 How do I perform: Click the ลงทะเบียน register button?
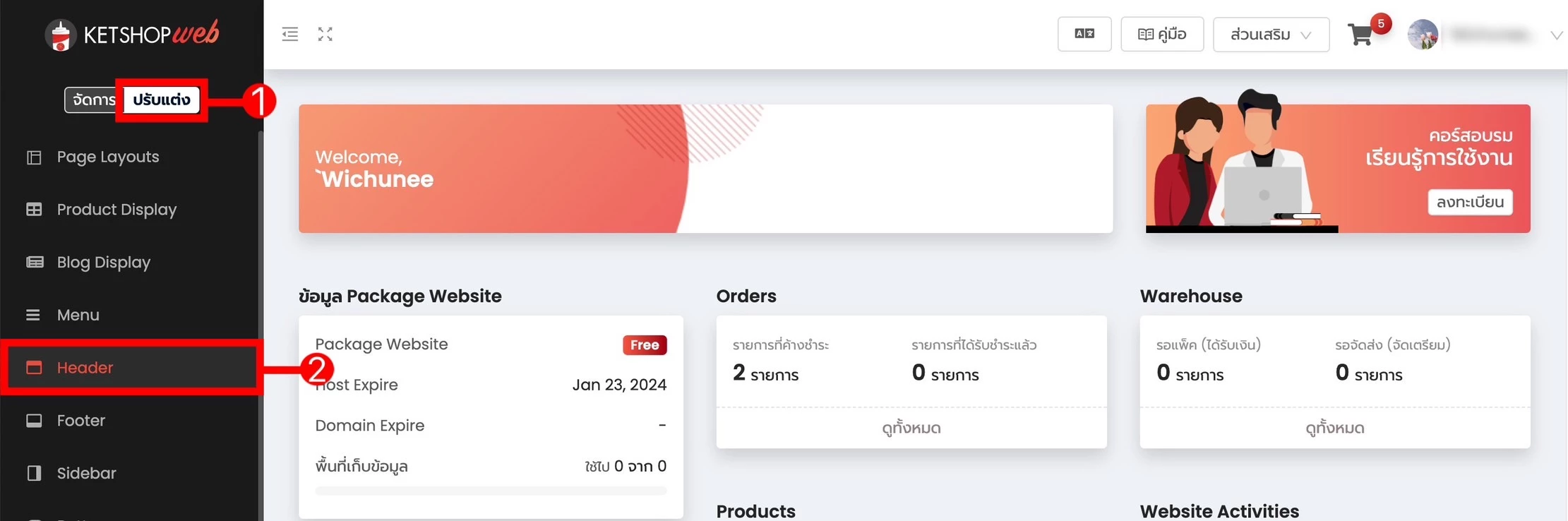coord(1470,202)
